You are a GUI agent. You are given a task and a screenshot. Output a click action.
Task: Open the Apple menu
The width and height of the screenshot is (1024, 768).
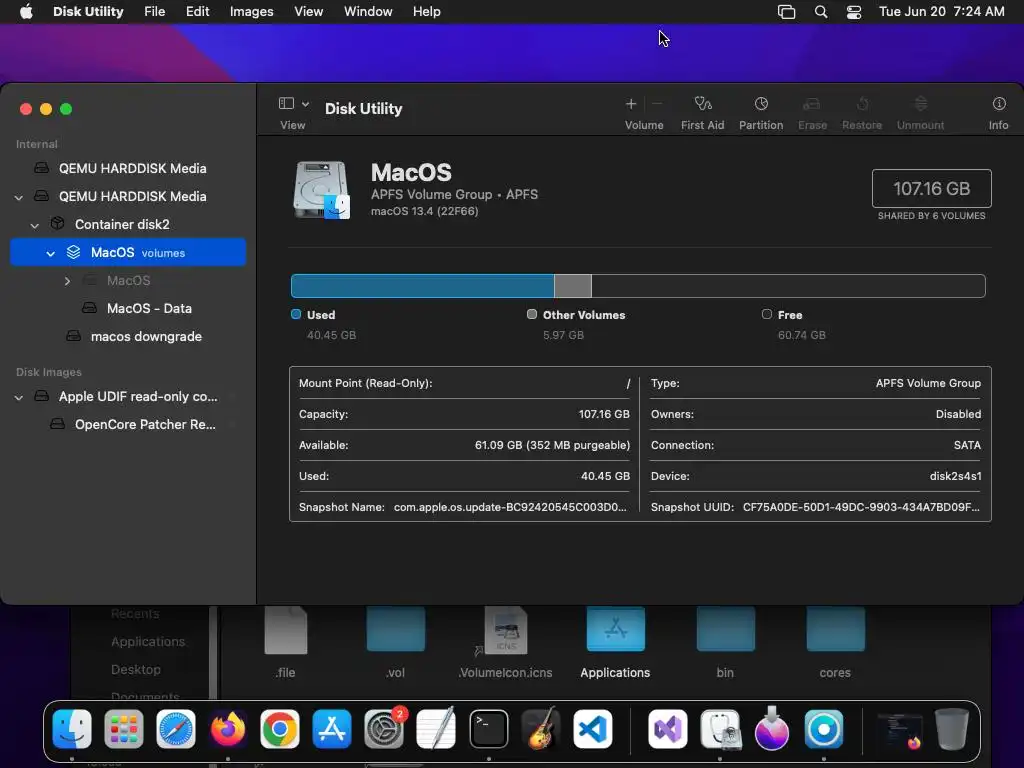coord(26,12)
